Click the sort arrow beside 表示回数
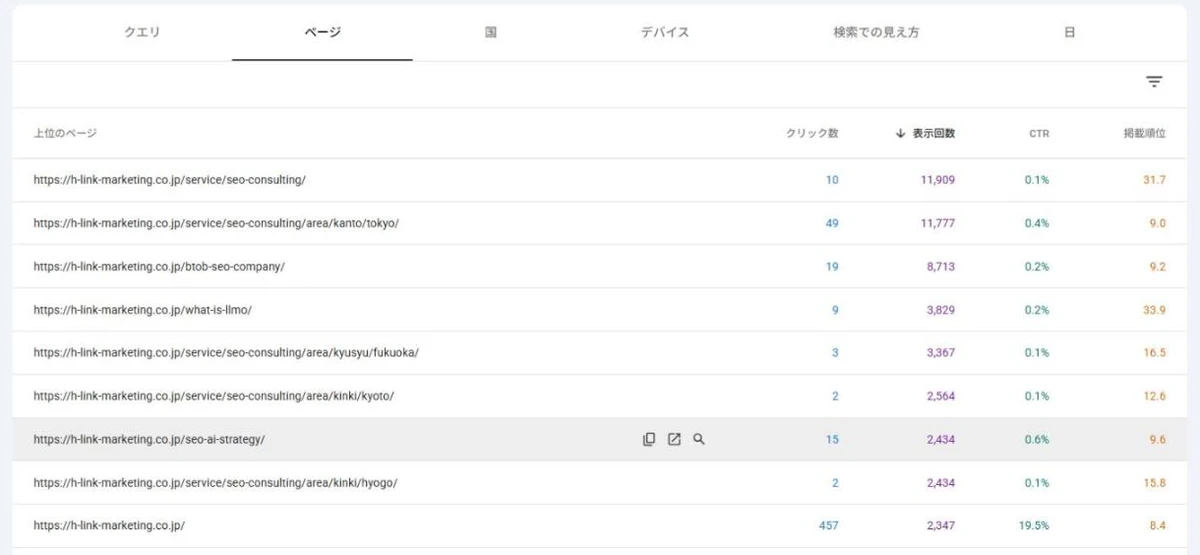1200x555 pixels. click(900, 133)
